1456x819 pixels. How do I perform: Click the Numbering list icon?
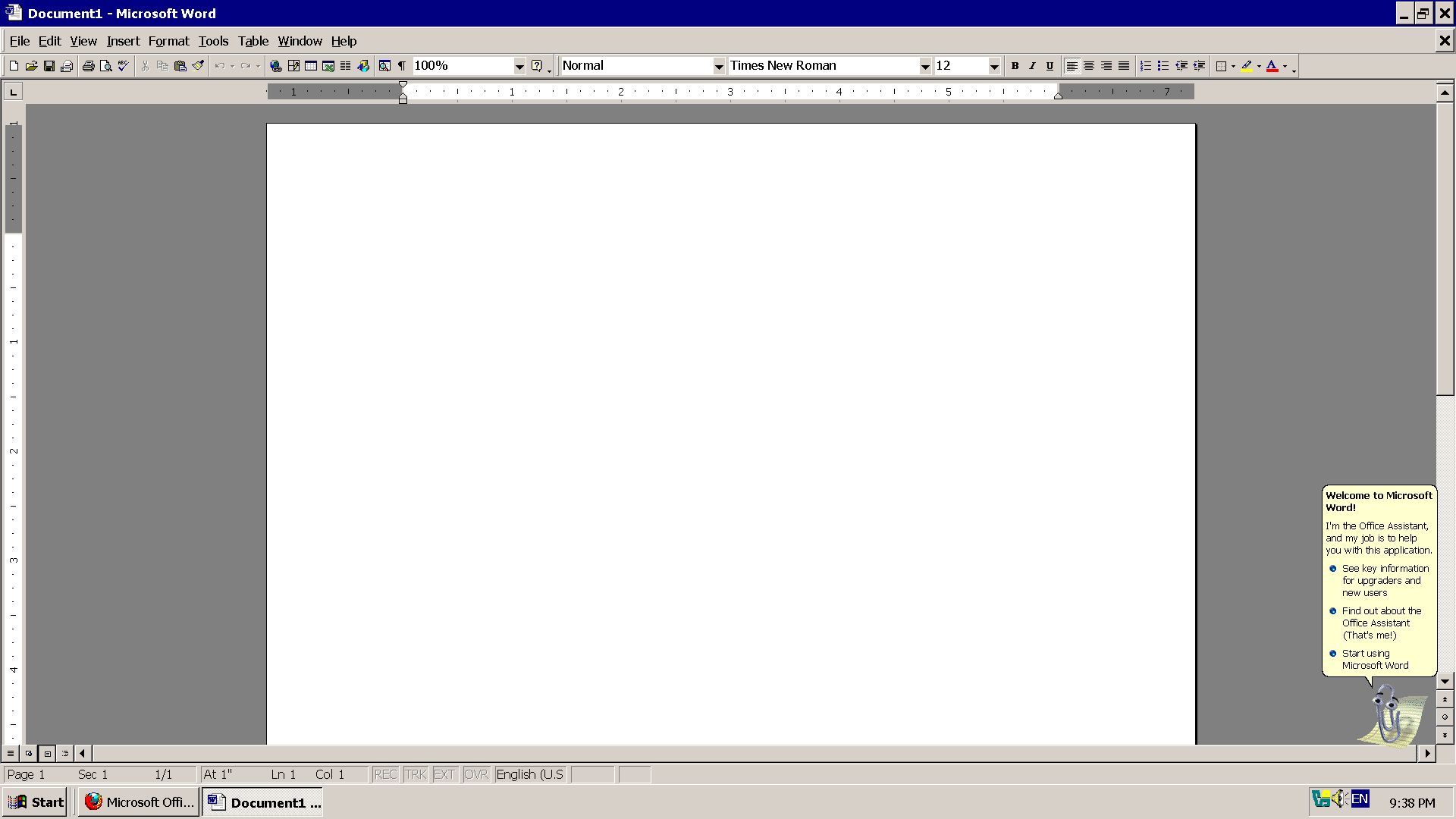point(1146,66)
